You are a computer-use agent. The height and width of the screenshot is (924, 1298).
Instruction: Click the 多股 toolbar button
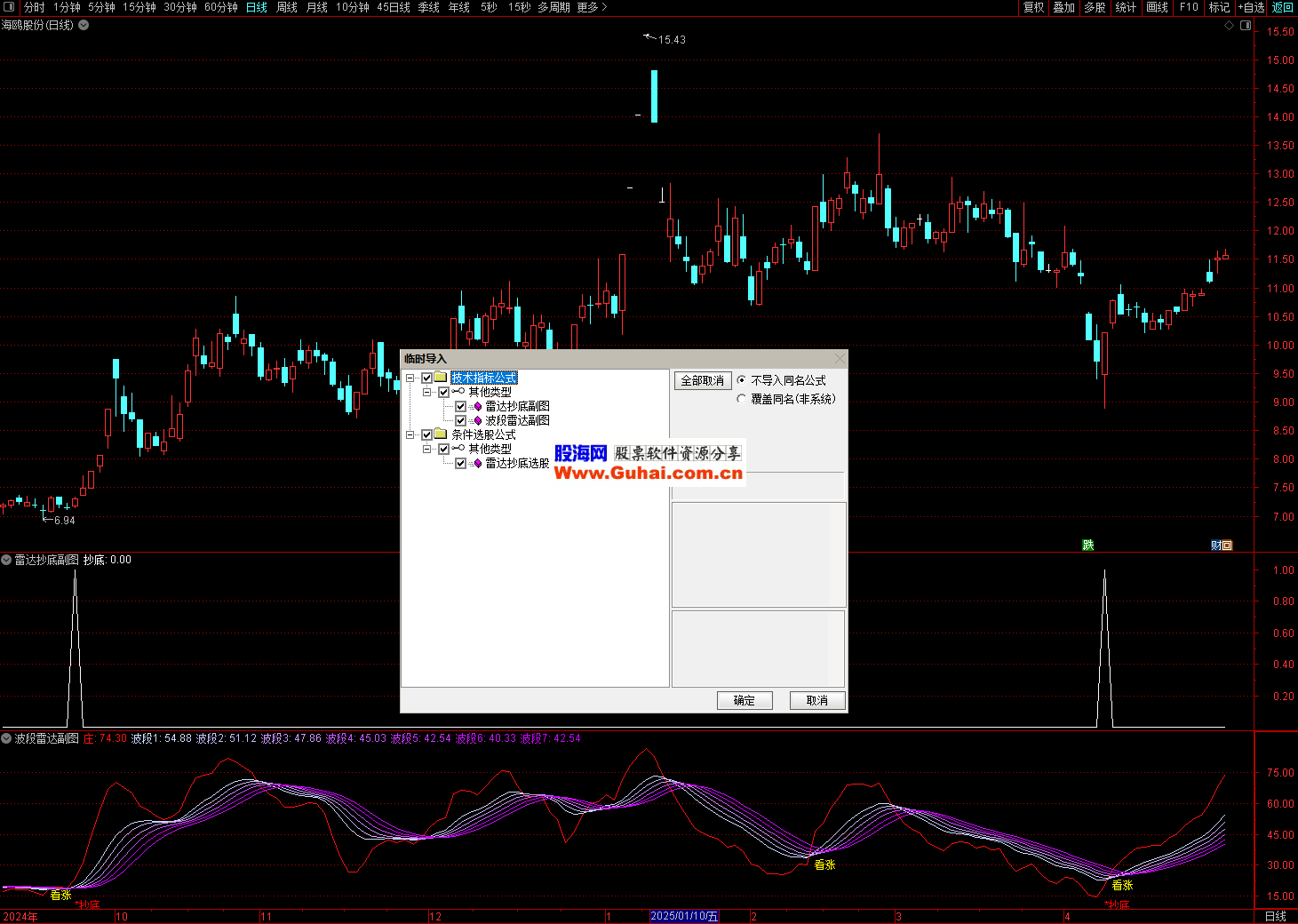1095,7
